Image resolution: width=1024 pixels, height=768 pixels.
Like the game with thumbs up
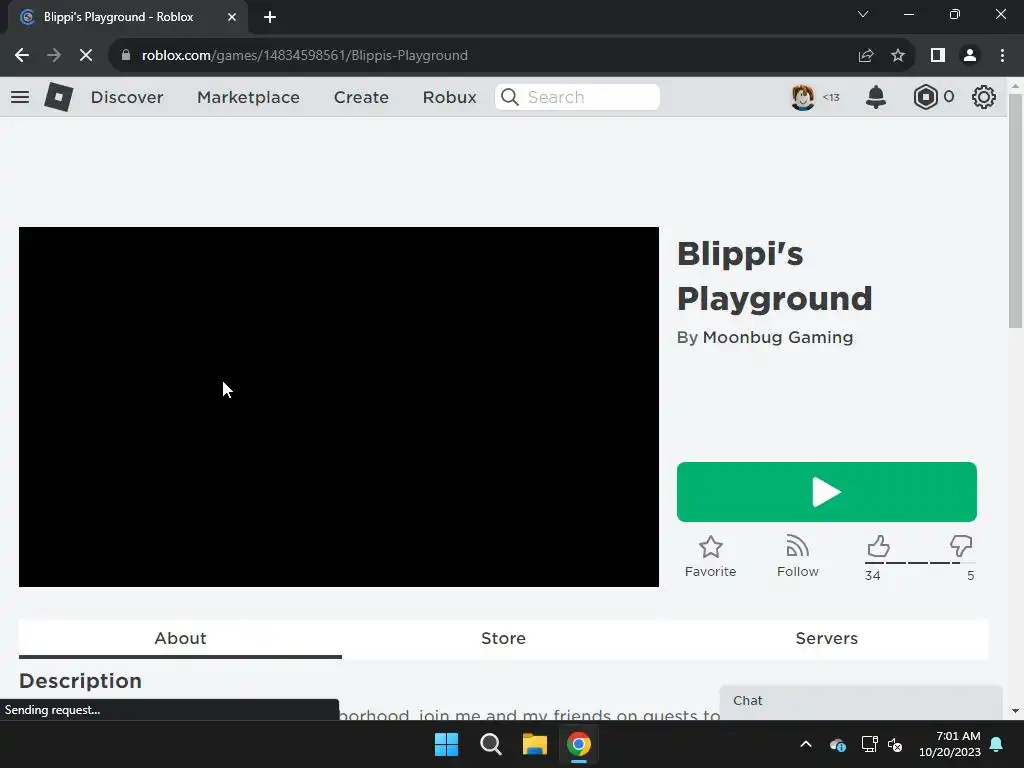878,546
